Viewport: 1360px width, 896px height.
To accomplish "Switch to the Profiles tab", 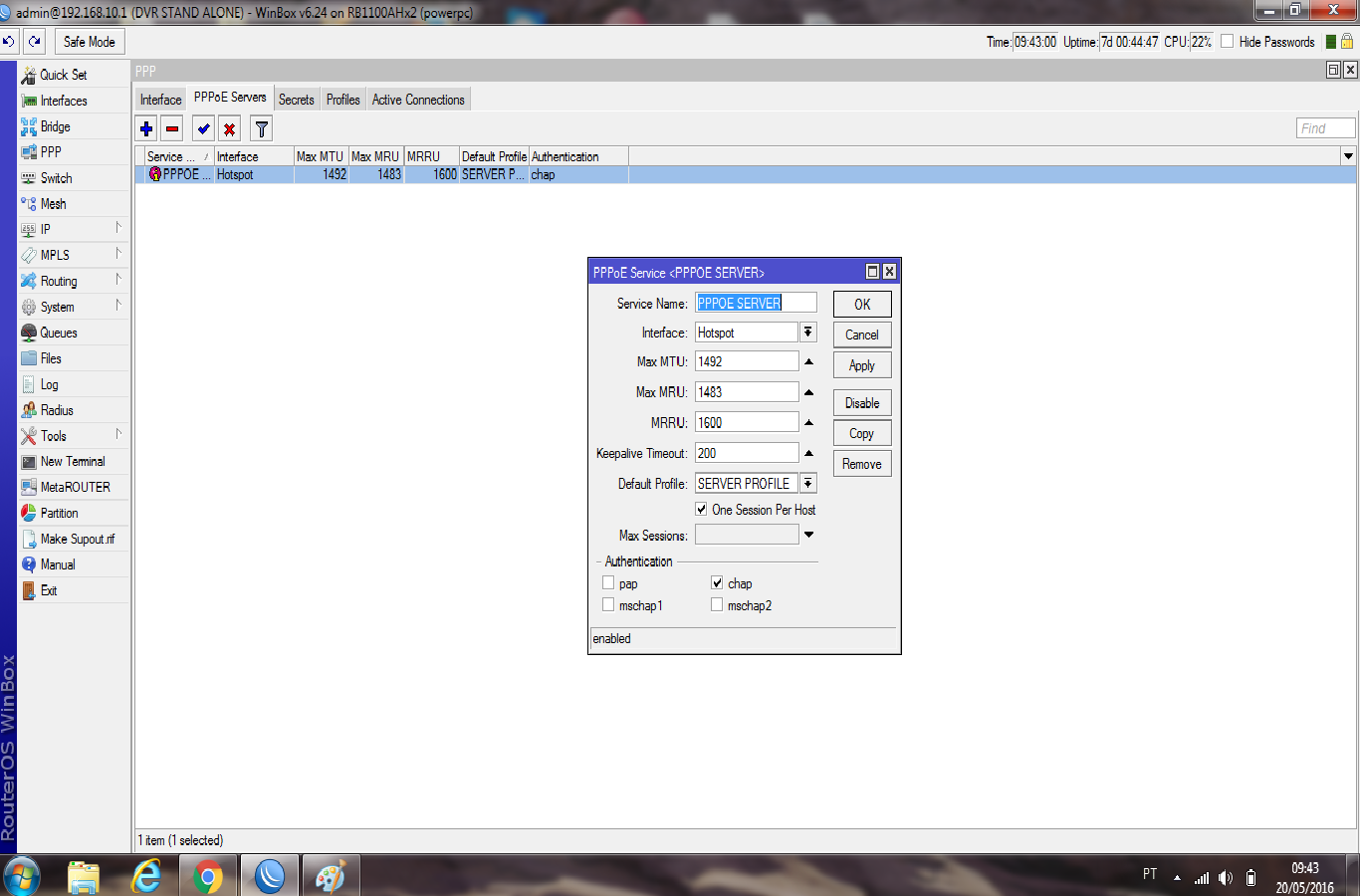I will click(x=343, y=100).
